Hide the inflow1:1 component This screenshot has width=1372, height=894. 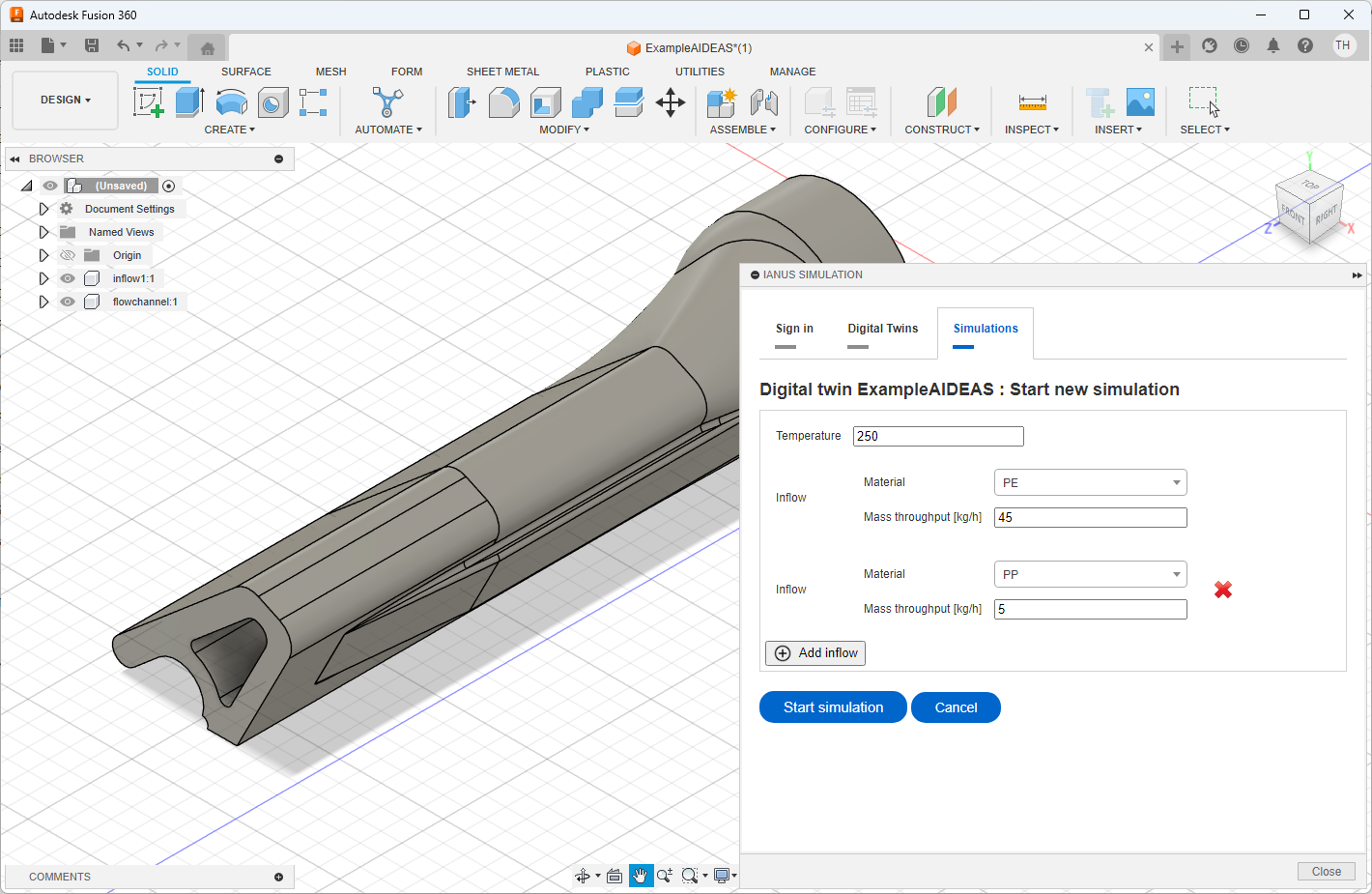68,278
